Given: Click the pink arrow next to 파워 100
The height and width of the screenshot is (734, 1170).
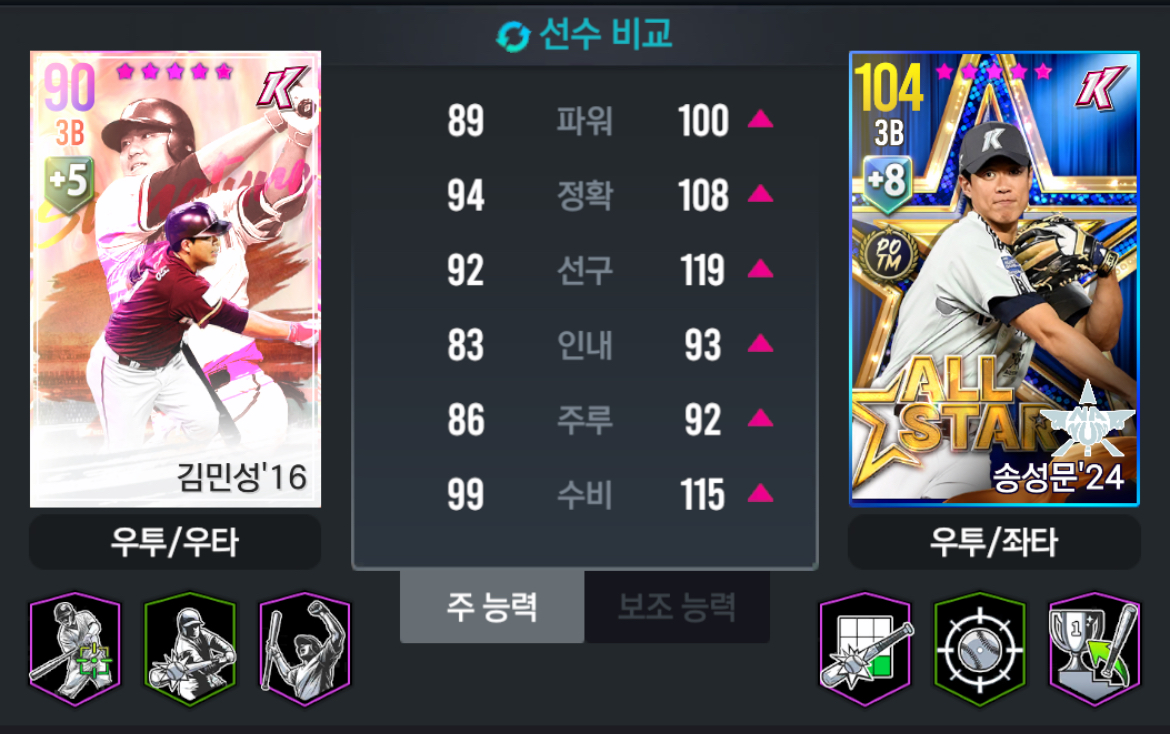Looking at the screenshot, I should click(x=760, y=119).
